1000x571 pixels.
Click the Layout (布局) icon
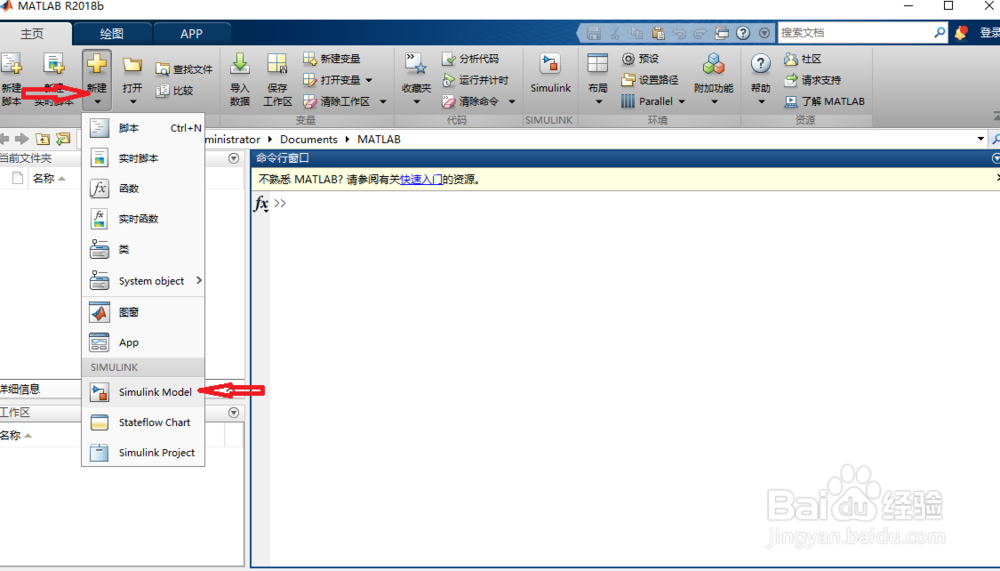click(598, 64)
